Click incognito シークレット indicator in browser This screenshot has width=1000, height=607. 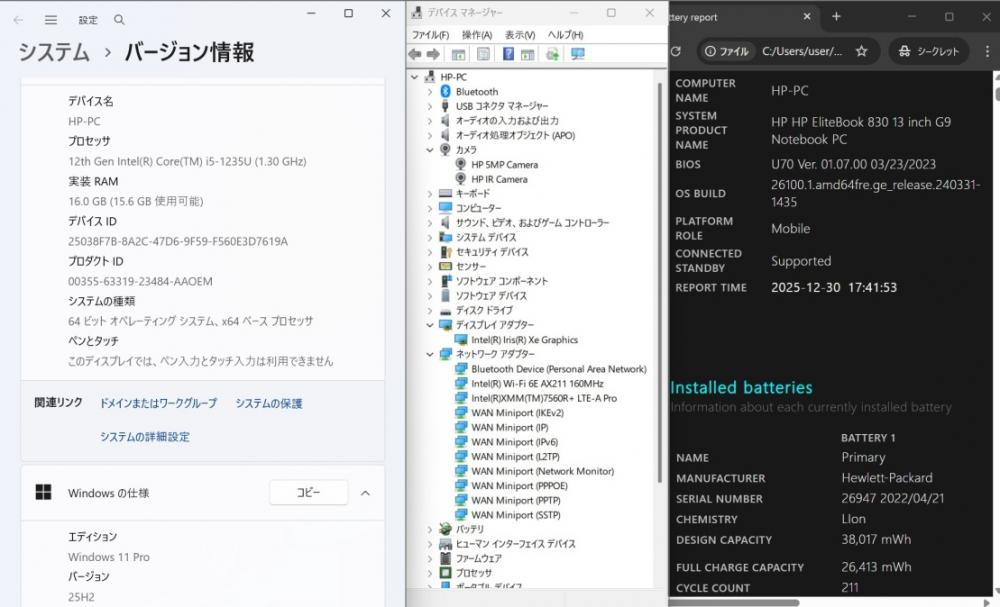tap(929, 51)
